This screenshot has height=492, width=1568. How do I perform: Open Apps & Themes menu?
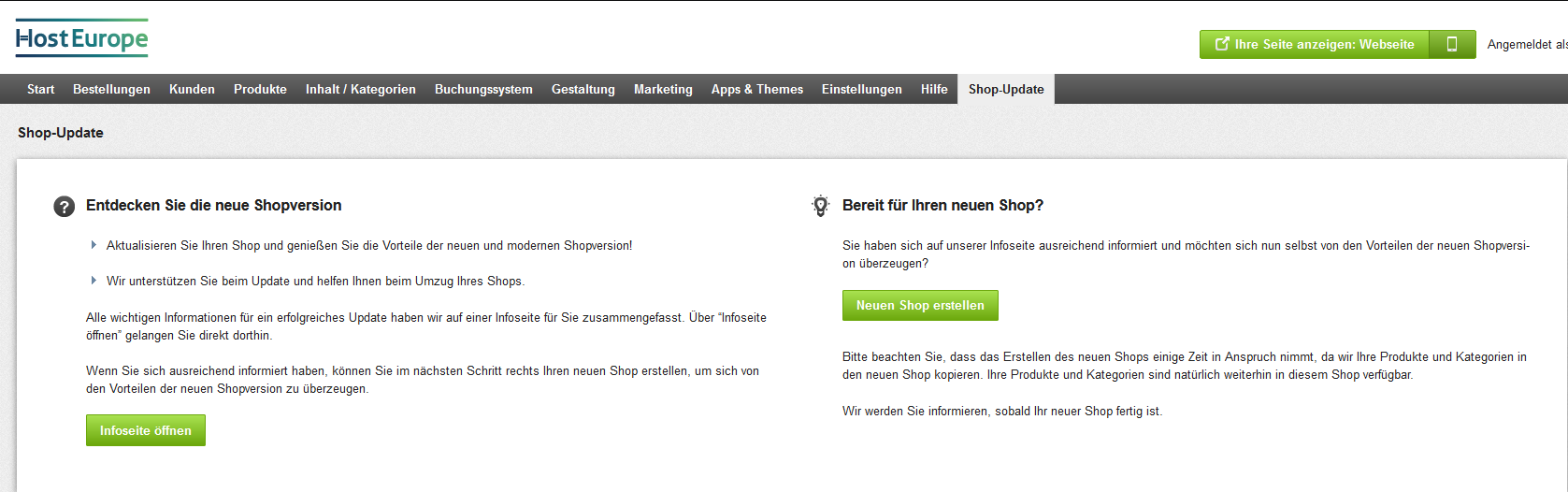[756, 89]
